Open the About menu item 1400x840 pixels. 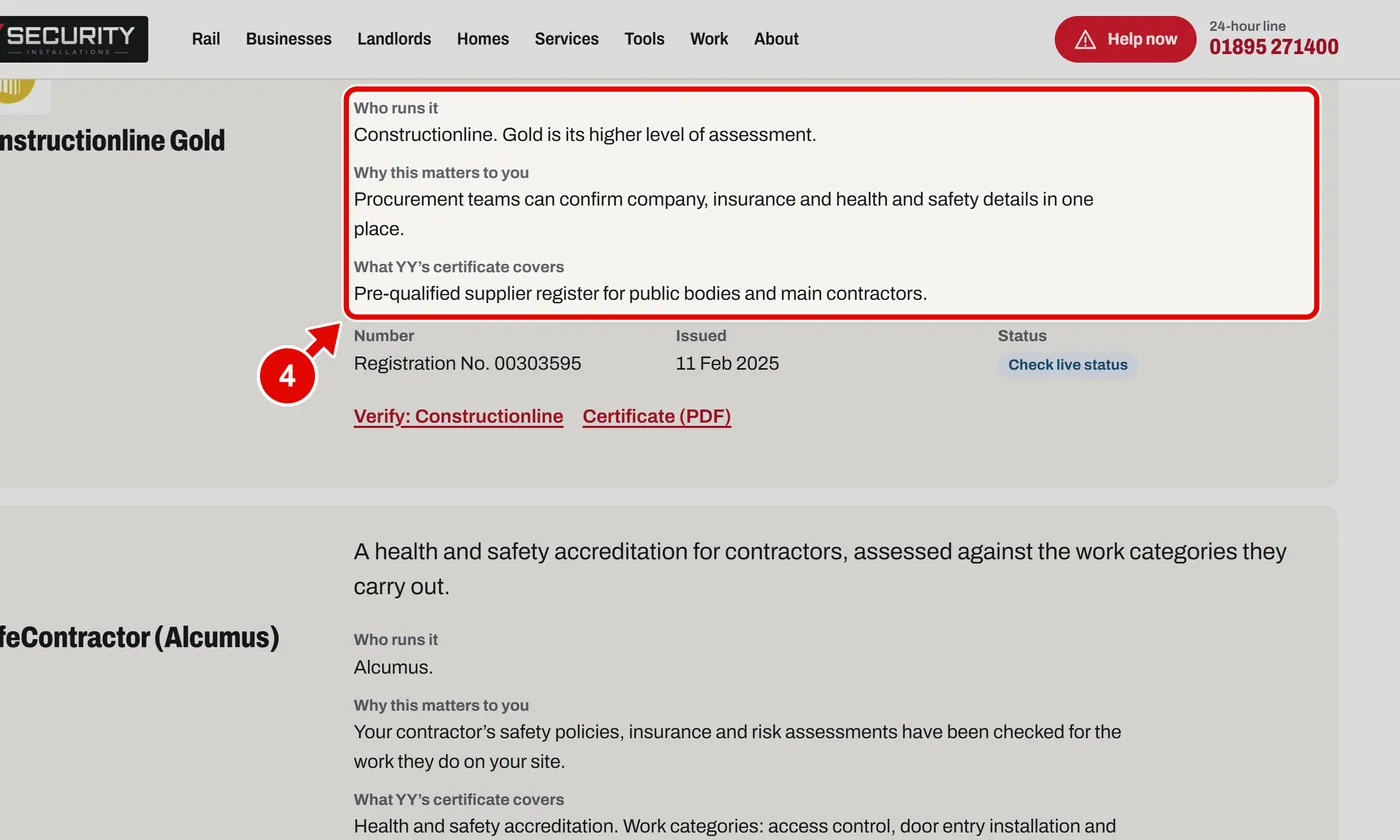click(776, 39)
